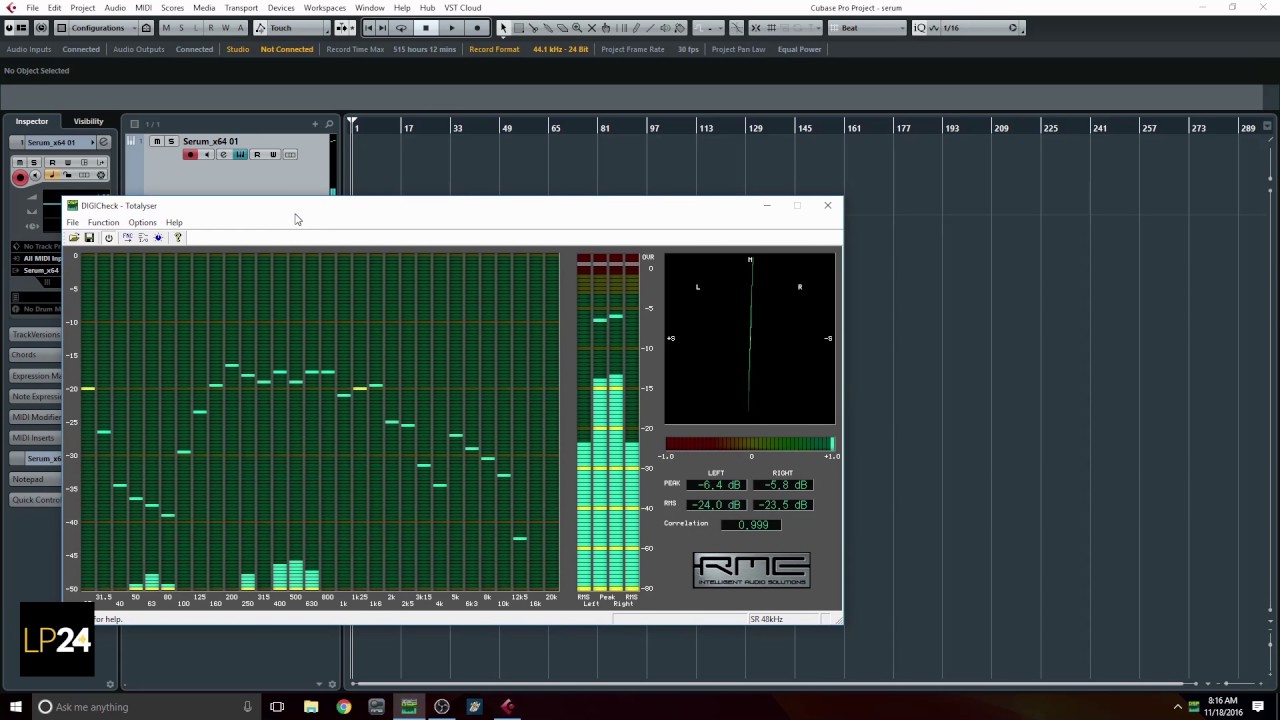Click Record Format 44.1 kHz - 24 Bit
The width and height of the screenshot is (1280, 720).
[x=561, y=49]
